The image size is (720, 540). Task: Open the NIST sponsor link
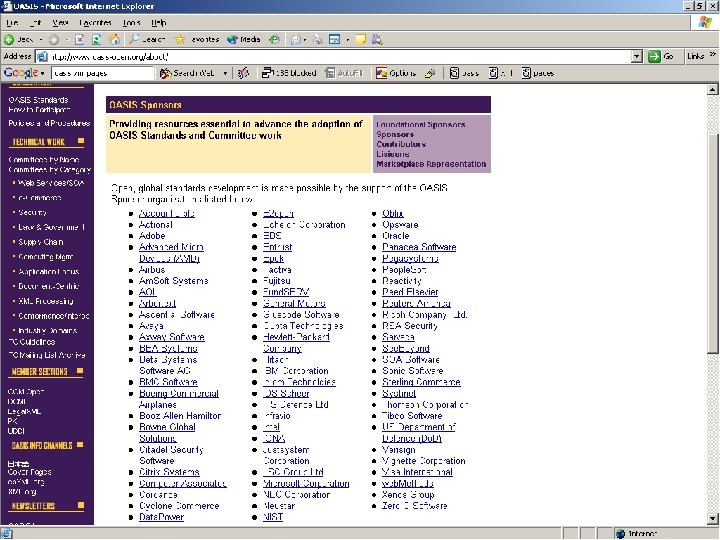[x=273, y=517]
